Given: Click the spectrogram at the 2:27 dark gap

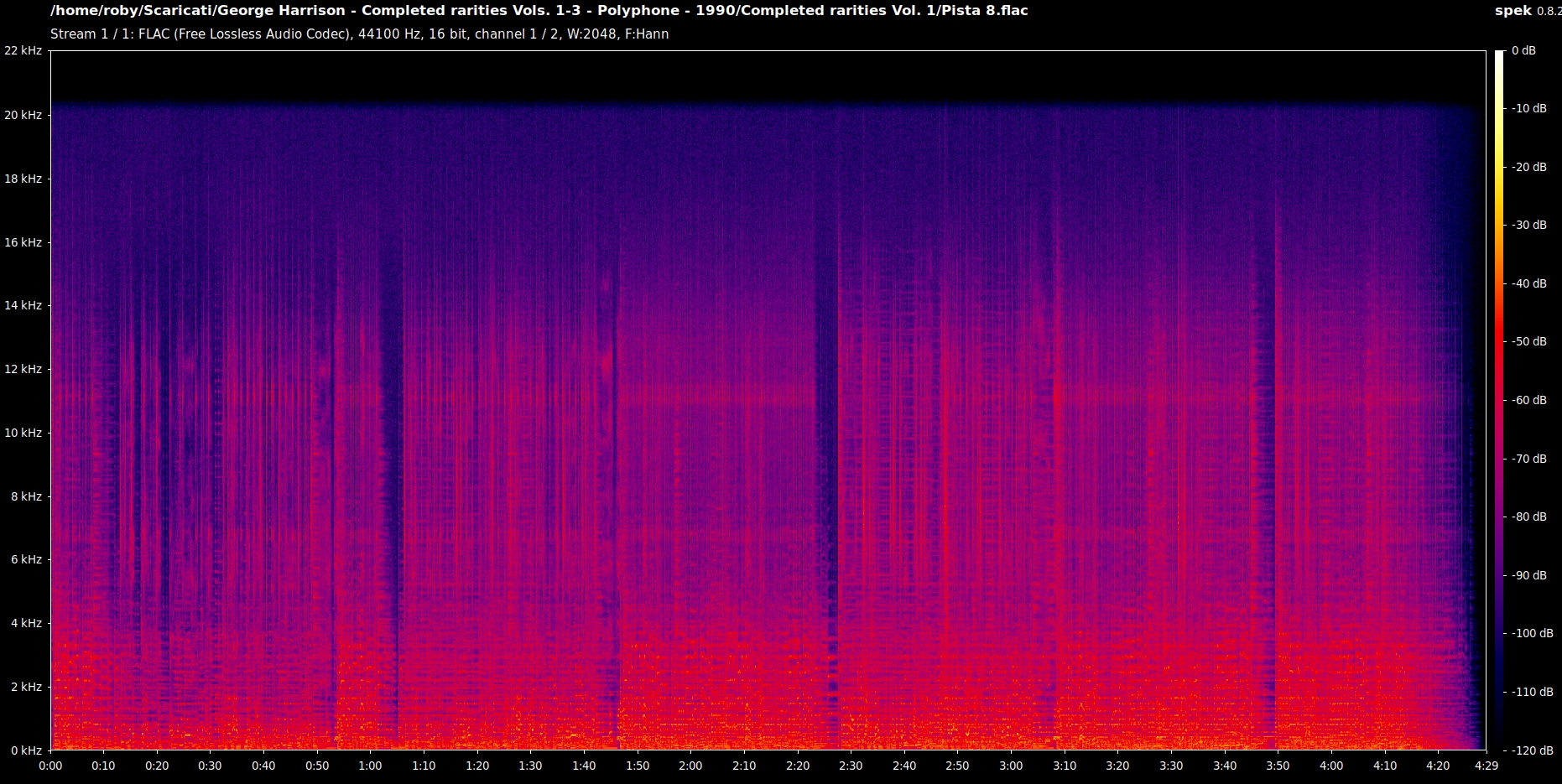Looking at the screenshot, I should click(x=827, y=400).
